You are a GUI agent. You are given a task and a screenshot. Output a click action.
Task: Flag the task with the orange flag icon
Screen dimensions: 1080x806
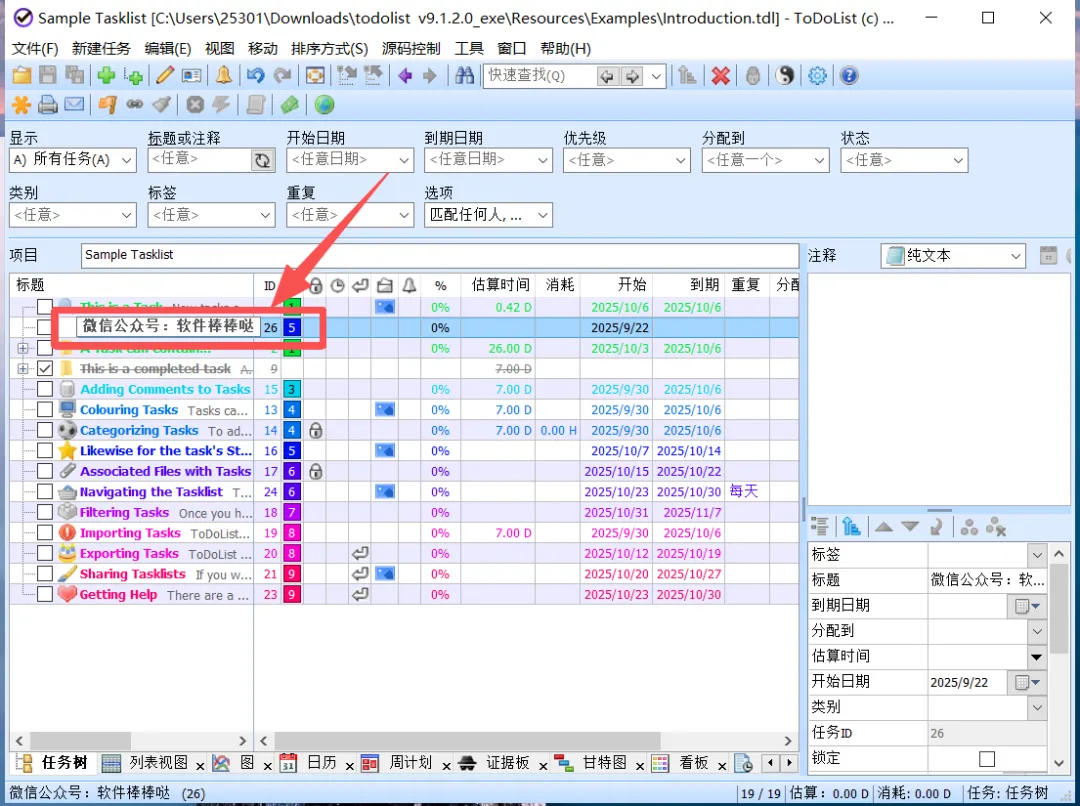click(x=107, y=105)
